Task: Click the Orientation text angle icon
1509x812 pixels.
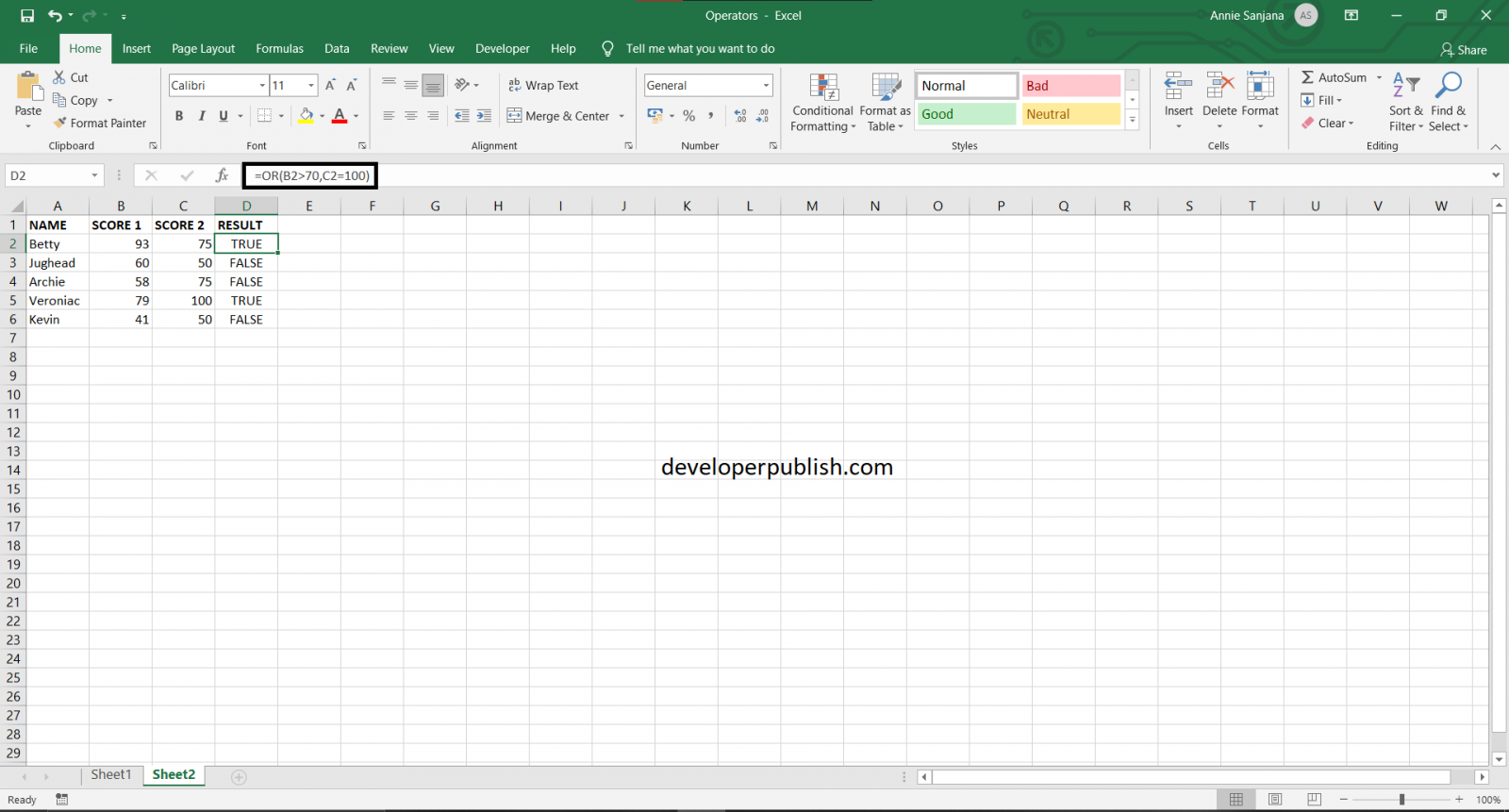Action: (x=462, y=85)
